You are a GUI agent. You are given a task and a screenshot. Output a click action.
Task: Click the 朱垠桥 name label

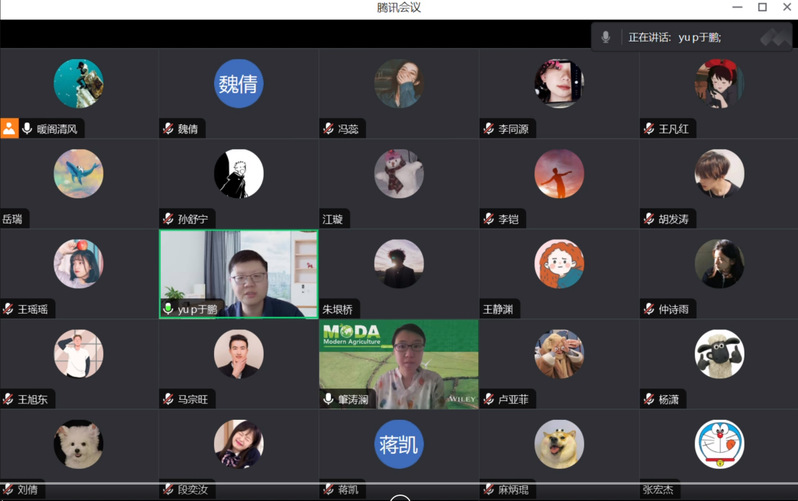337,309
